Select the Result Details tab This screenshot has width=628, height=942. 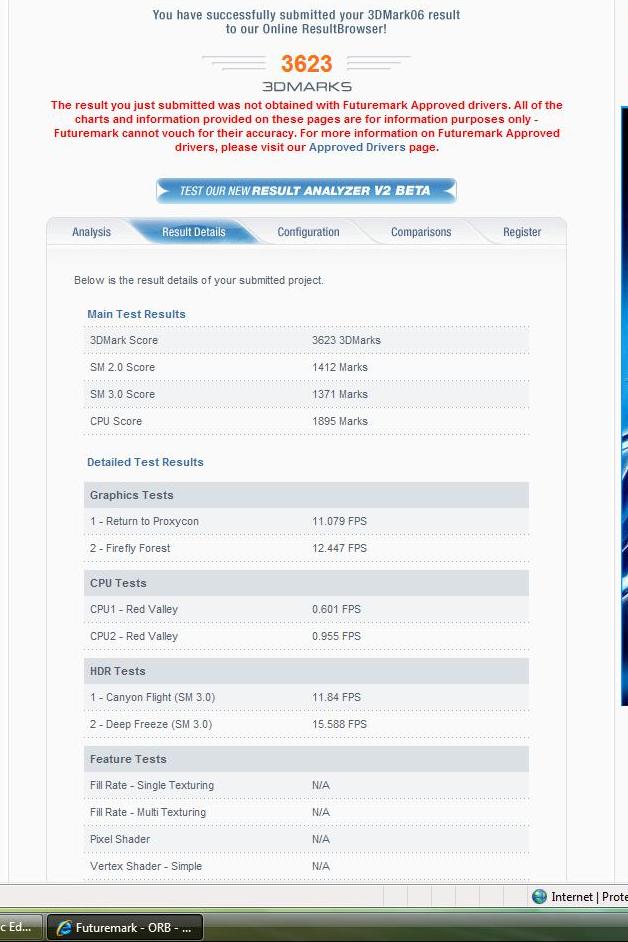click(x=194, y=232)
